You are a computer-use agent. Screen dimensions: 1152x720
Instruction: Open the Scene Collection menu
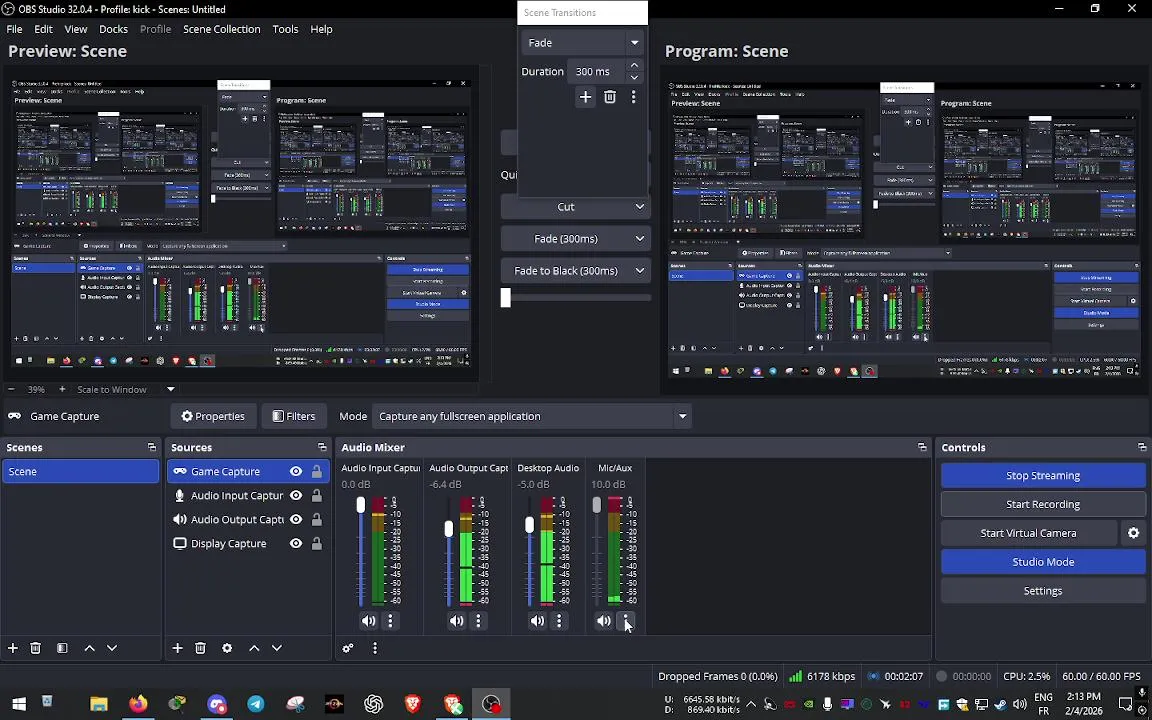tap(222, 29)
